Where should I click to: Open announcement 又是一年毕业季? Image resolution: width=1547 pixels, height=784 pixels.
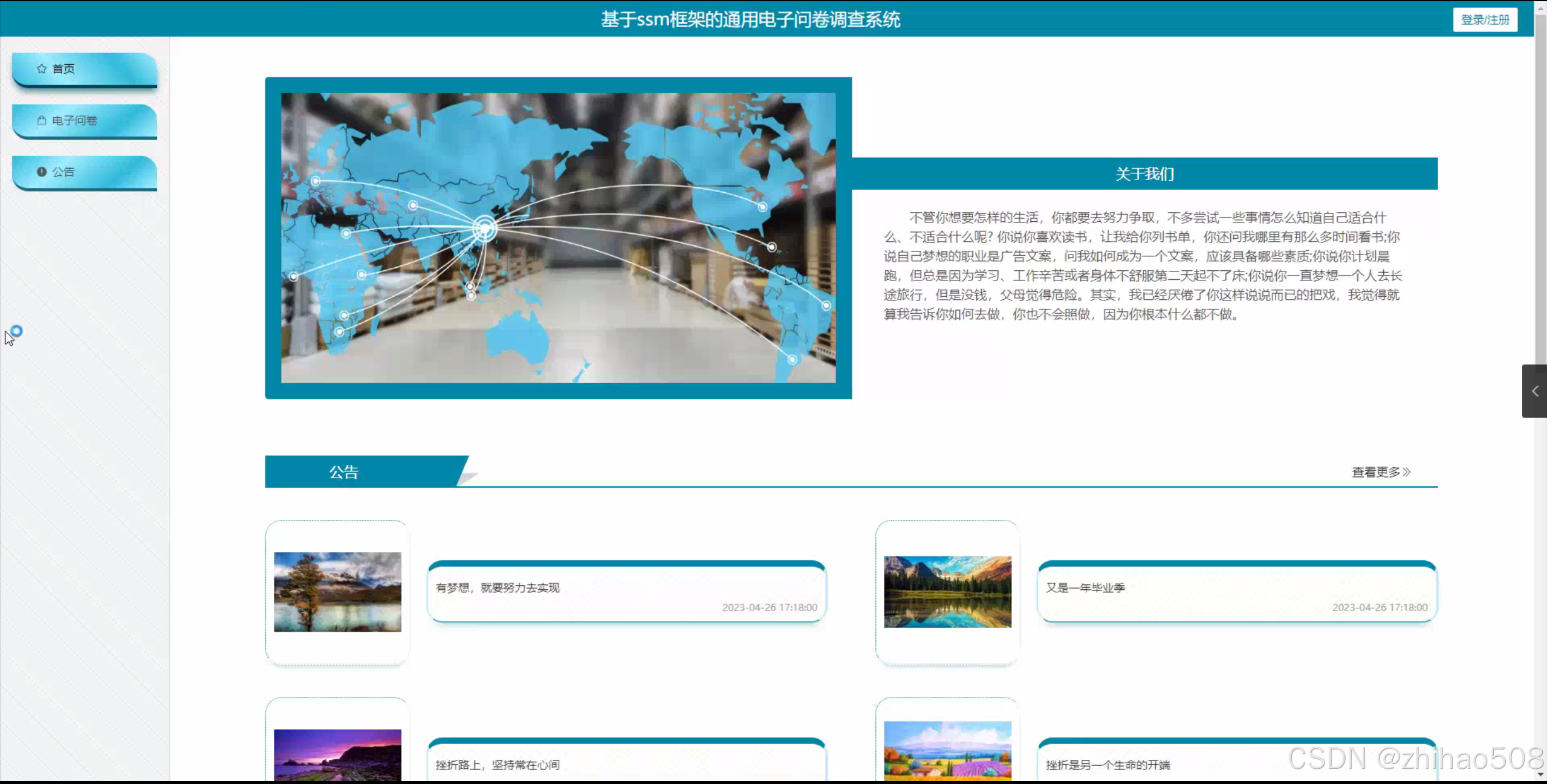pyautogui.click(x=1085, y=588)
